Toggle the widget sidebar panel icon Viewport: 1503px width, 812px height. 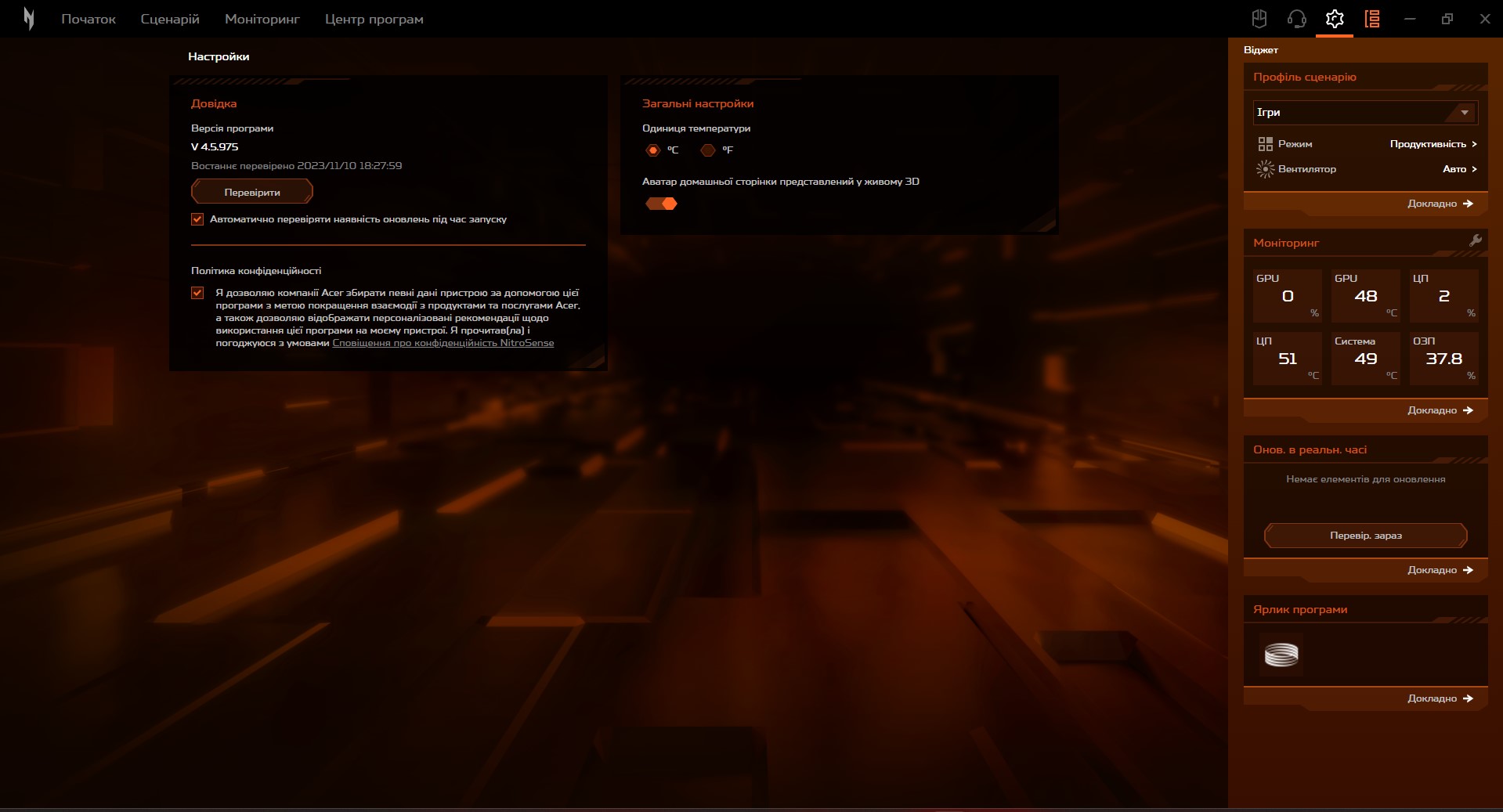click(1372, 19)
